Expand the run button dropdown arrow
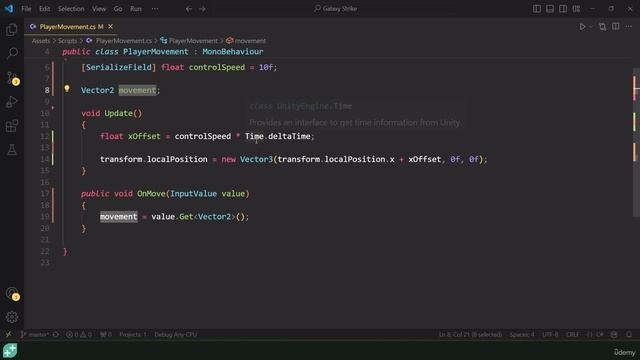 point(591,27)
